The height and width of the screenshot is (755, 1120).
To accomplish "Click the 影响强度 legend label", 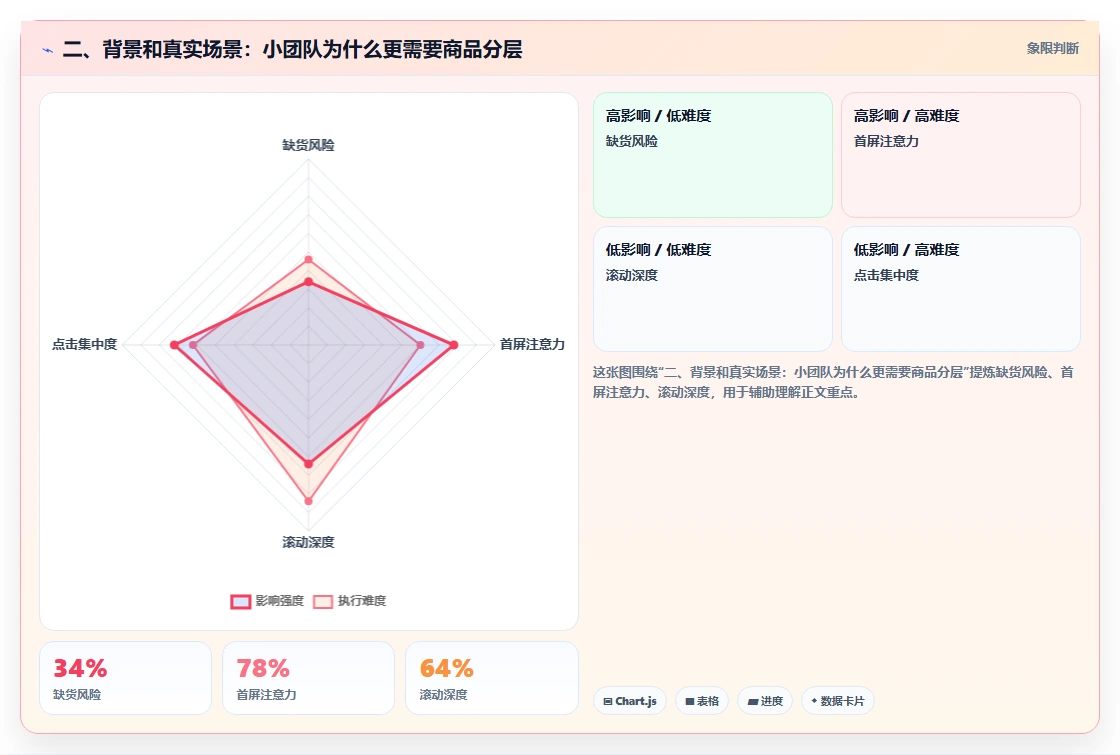I will (x=280, y=601).
